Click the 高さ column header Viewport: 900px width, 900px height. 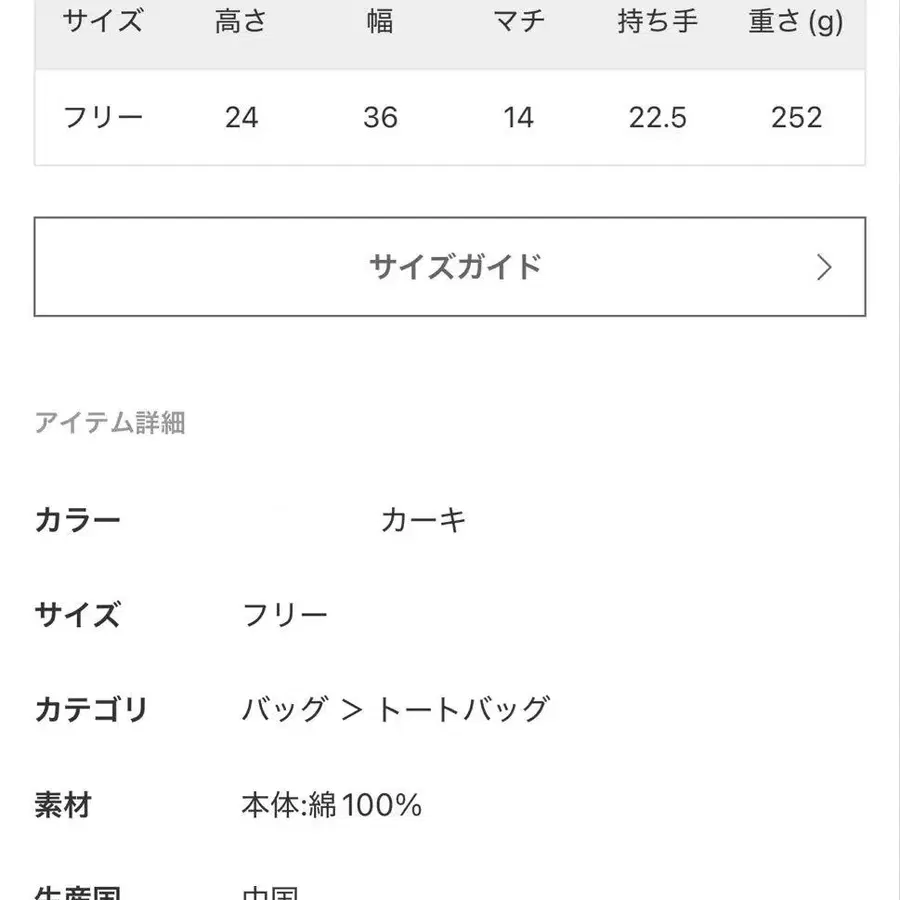(x=240, y=20)
